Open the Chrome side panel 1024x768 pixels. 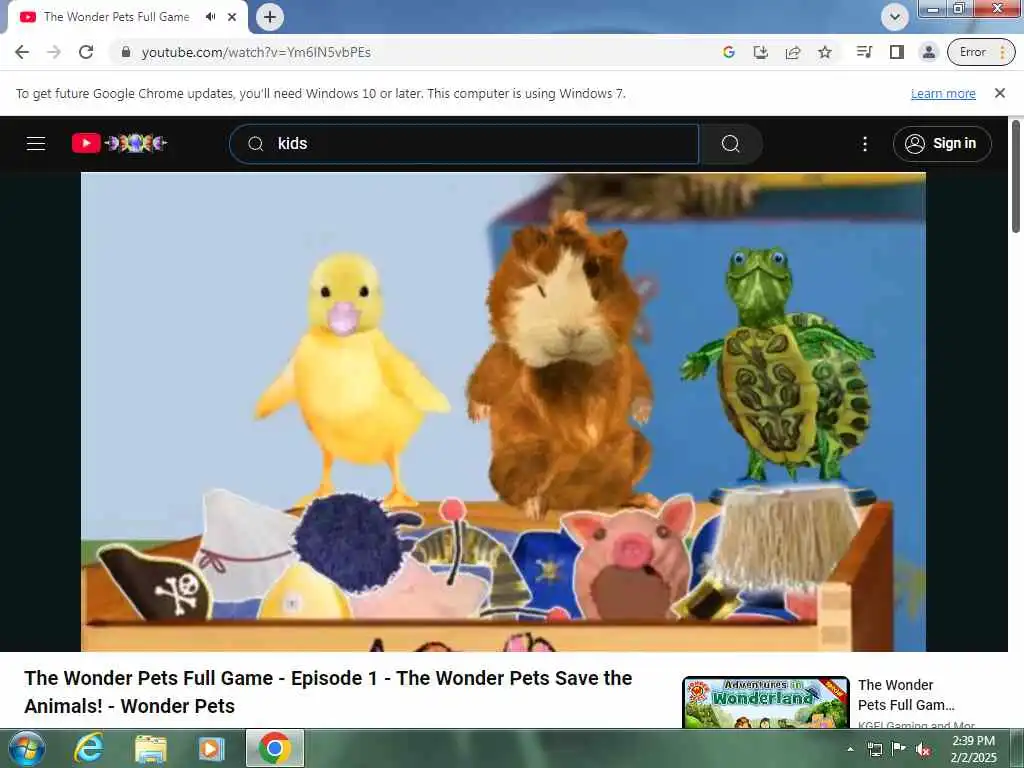pos(897,52)
